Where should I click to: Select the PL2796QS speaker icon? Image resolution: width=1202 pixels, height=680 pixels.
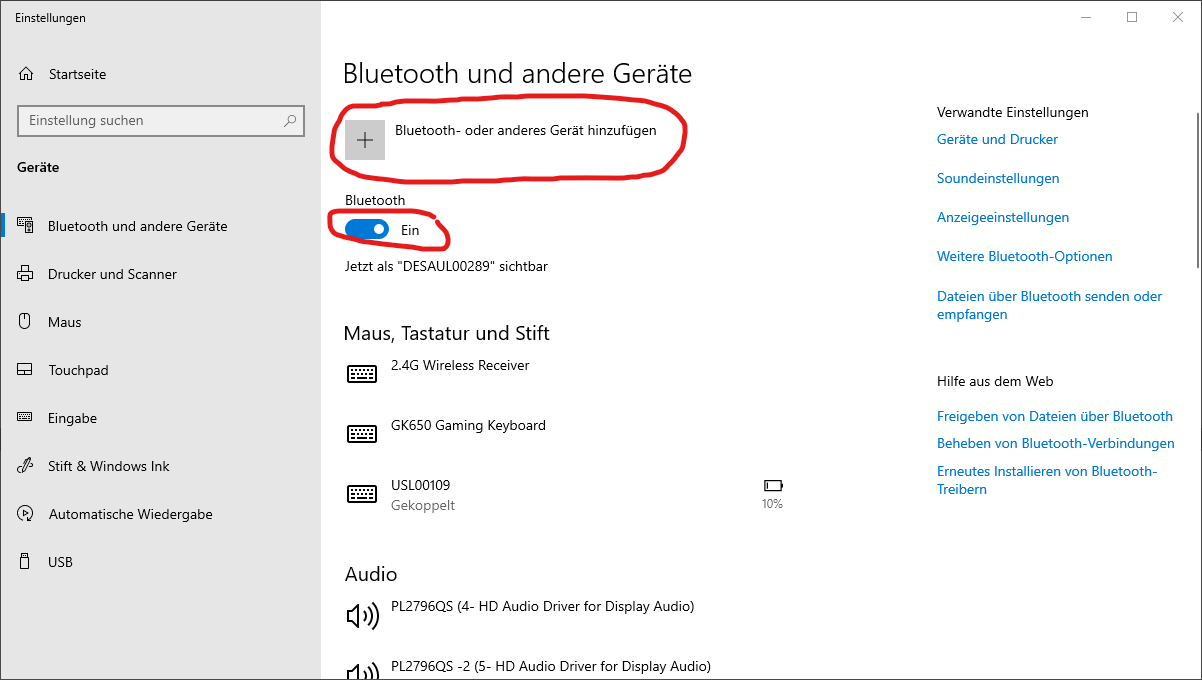pyautogui.click(x=362, y=615)
